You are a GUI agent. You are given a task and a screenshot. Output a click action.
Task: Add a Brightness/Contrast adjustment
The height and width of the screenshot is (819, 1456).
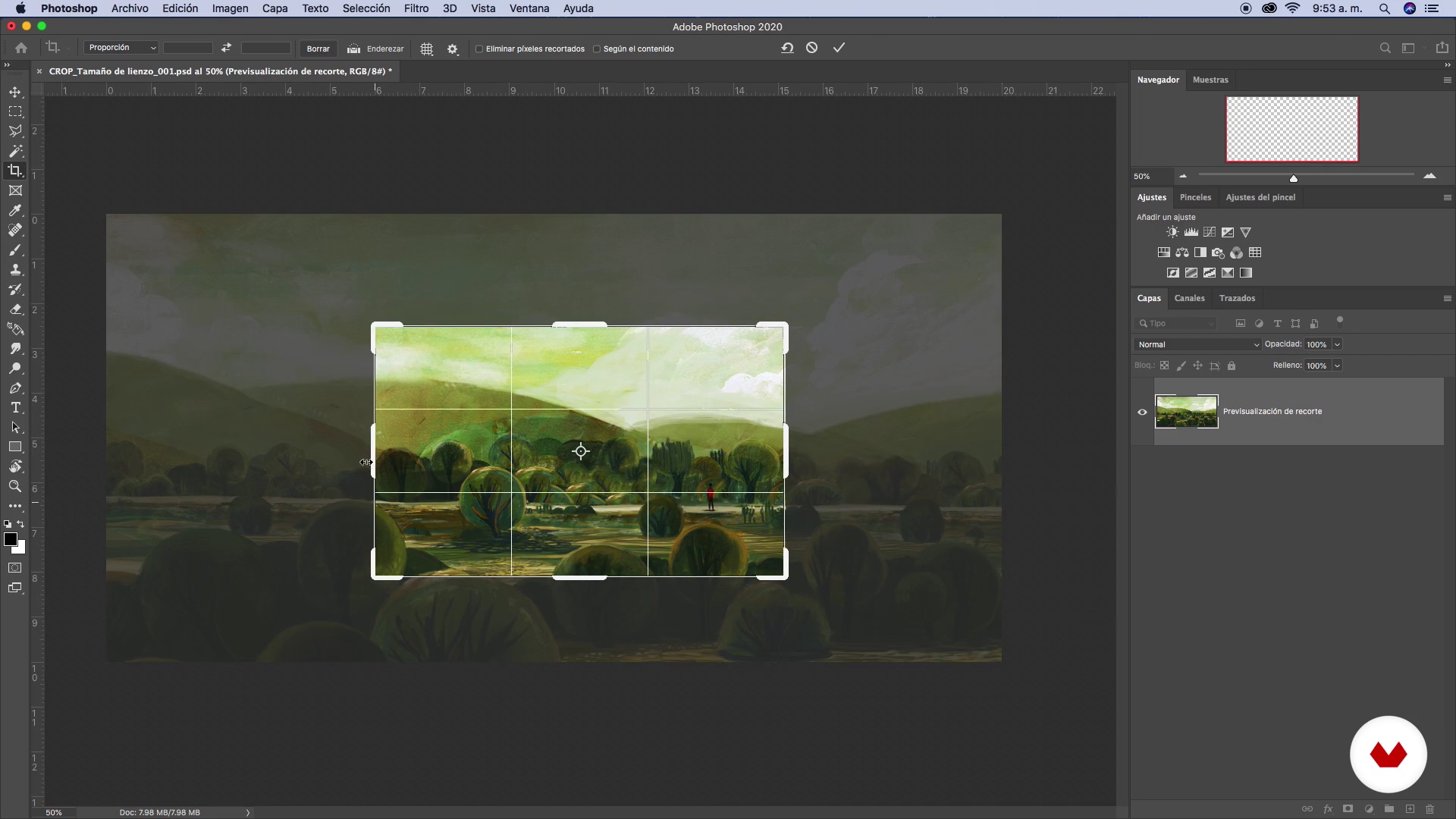tap(1172, 232)
